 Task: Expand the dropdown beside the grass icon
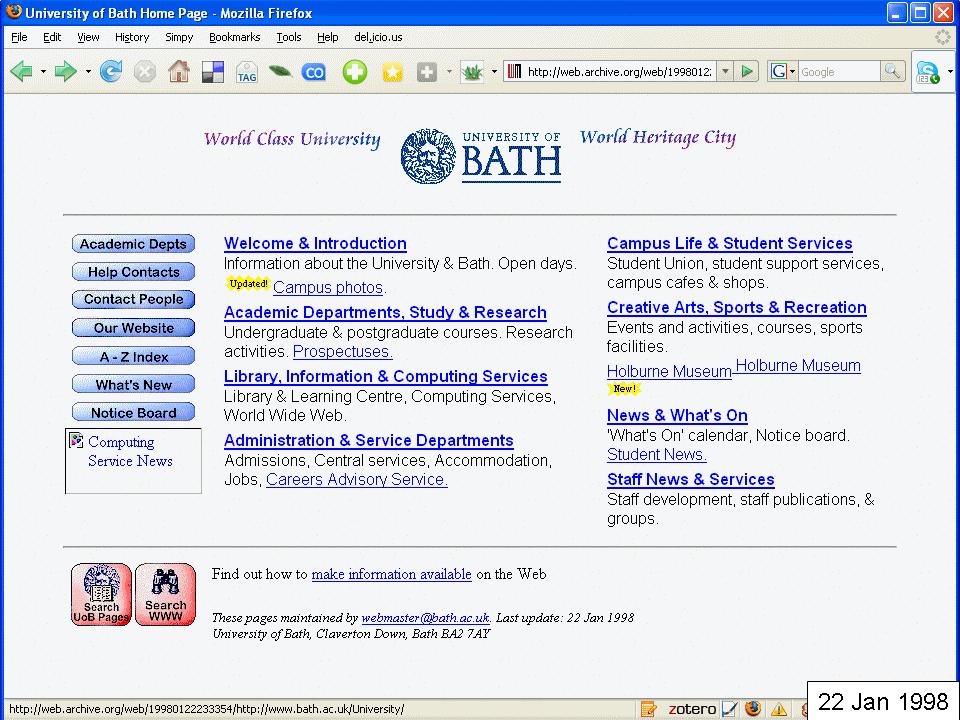click(494, 72)
